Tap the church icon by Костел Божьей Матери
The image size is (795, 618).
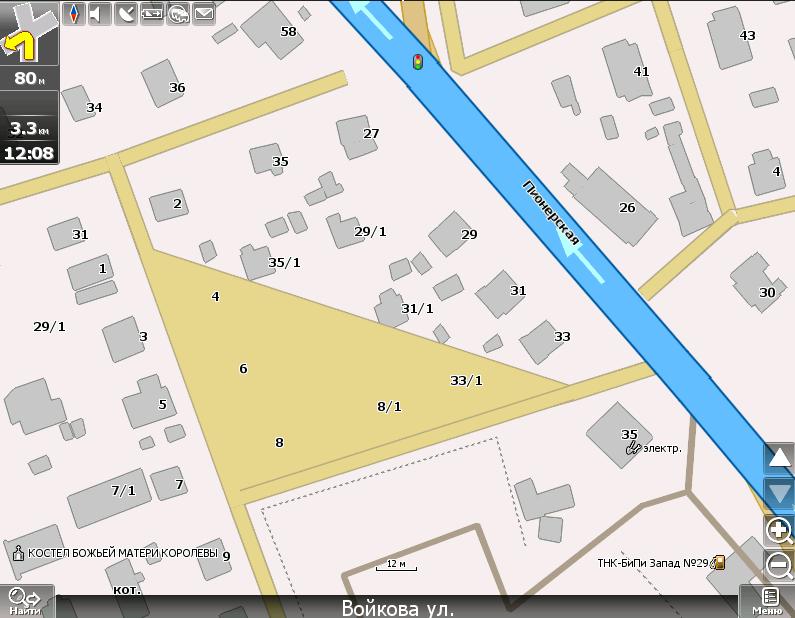[x=18, y=553]
